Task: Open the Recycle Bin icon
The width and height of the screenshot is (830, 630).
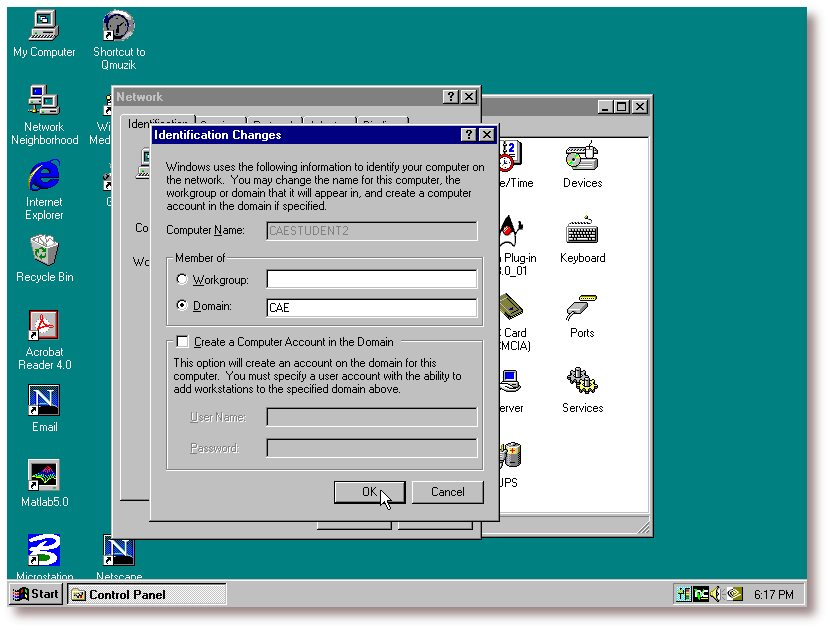Action: (x=43, y=252)
